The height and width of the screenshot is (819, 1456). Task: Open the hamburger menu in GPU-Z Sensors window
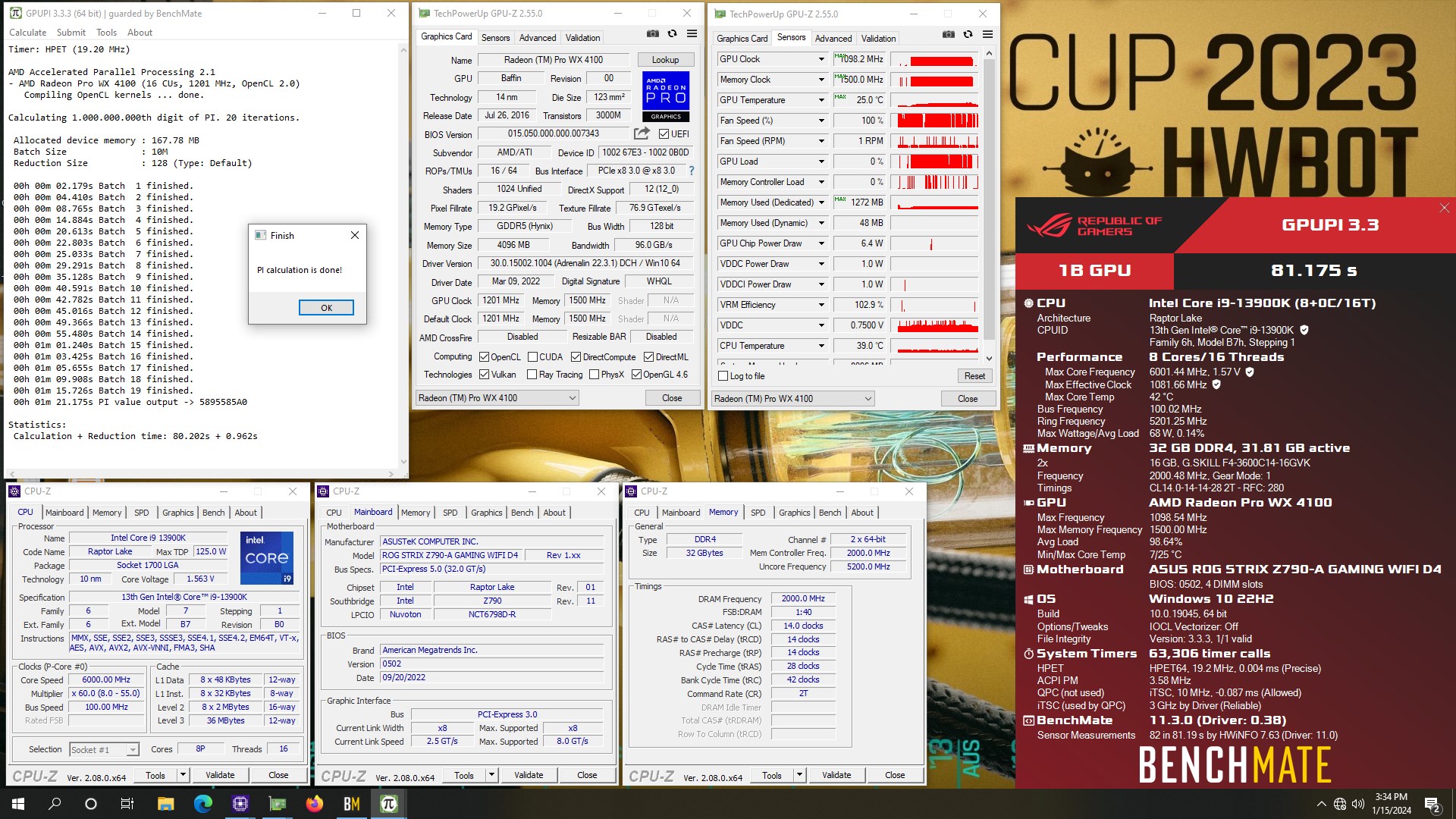[987, 35]
